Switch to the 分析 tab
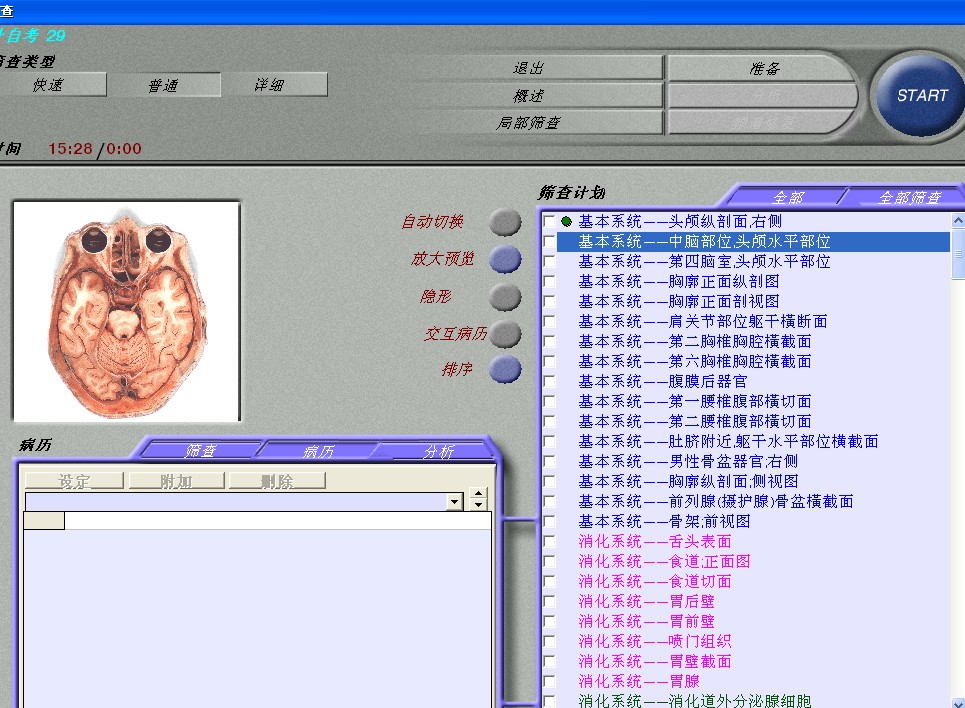Viewport: 965px width, 708px height. (438, 452)
